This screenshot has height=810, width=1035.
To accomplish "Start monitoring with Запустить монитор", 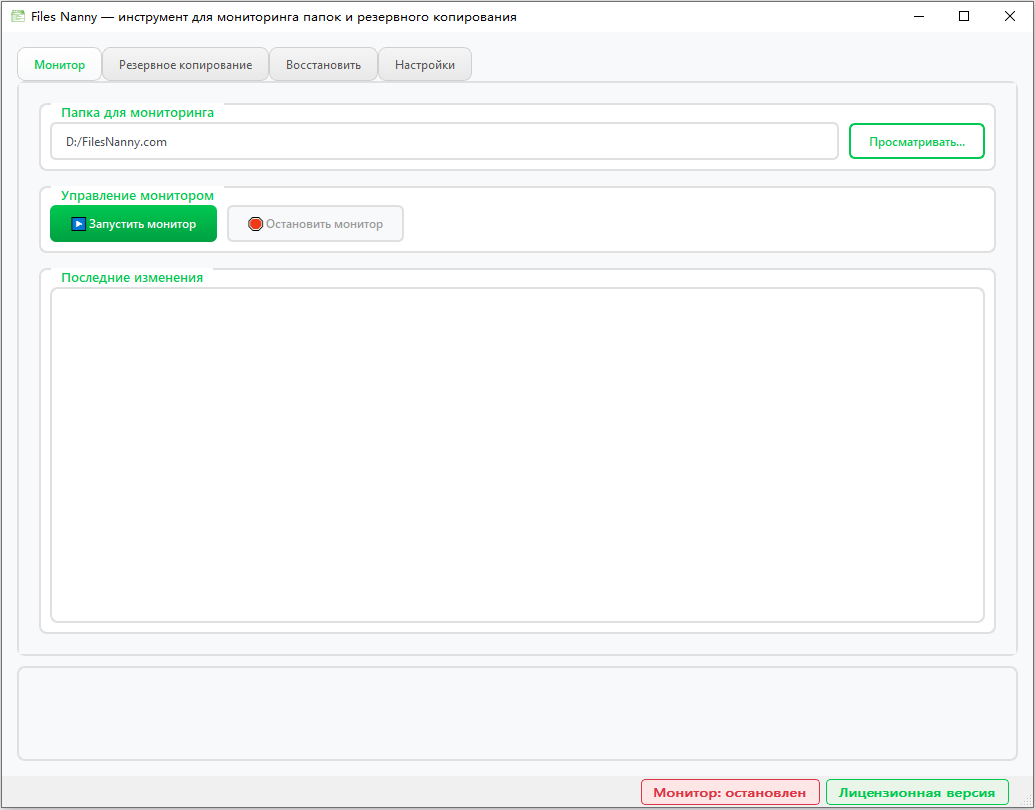I will click(133, 224).
